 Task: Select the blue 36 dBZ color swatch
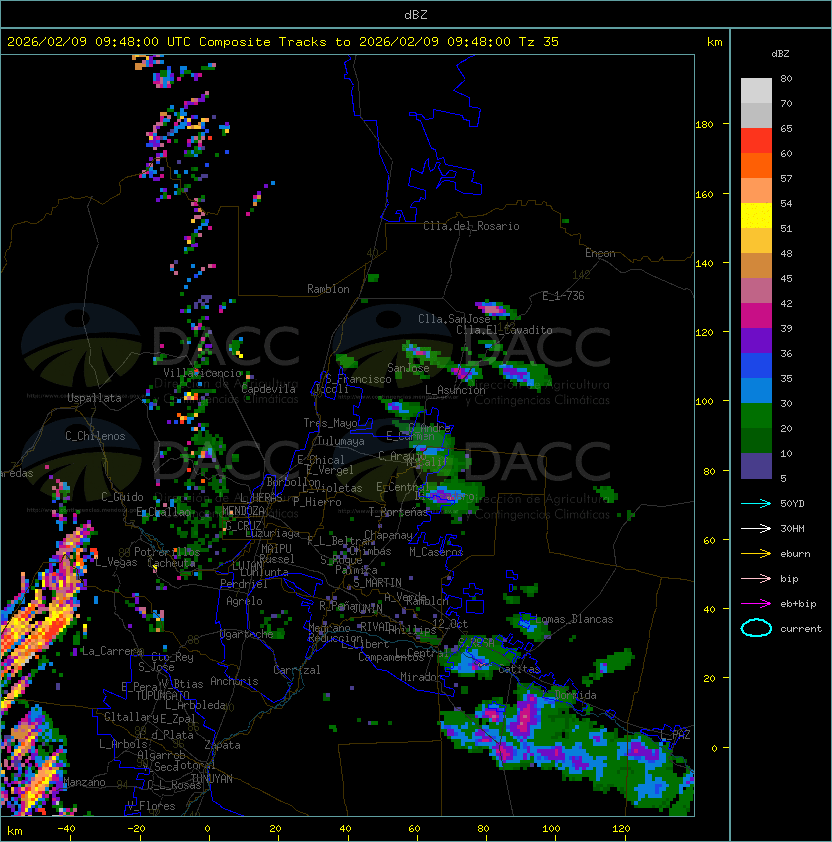click(756, 366)
